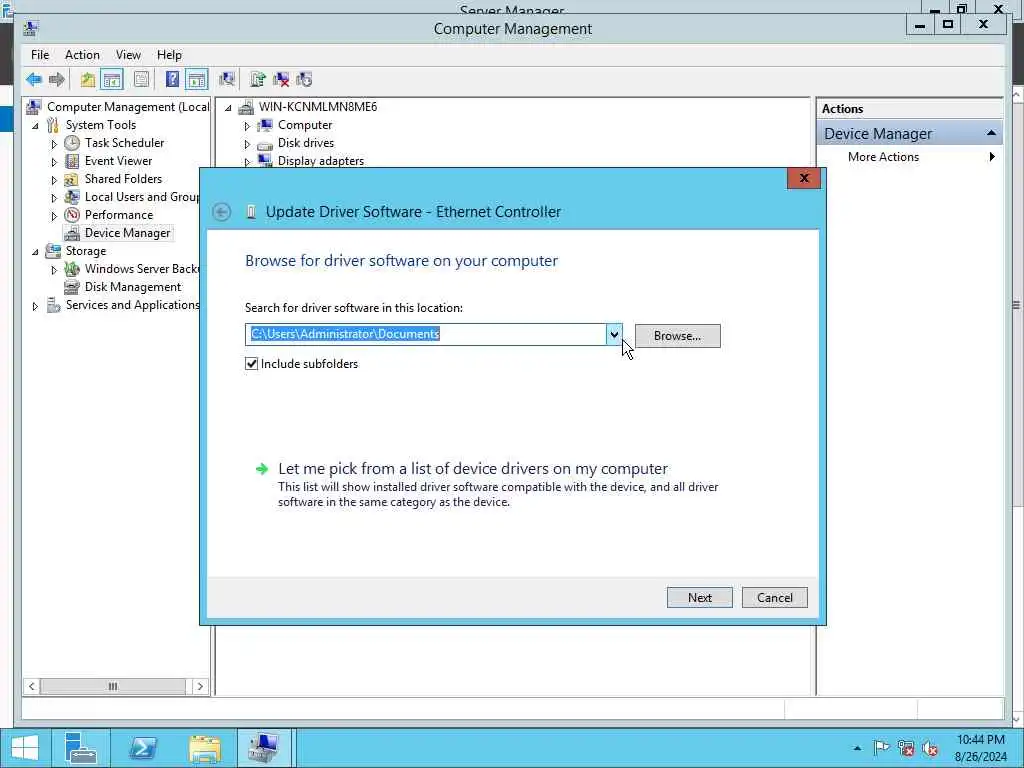The height and width of the screenshot is (768, 1024).
Task: Click the Shared Folders icon
Action: coord(72,179)
